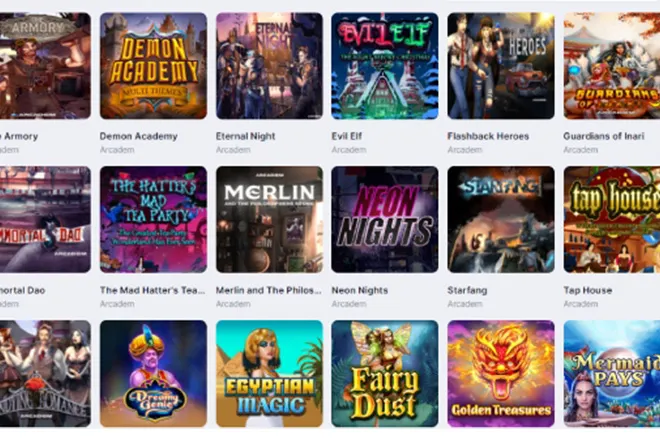Launch the Evil Elf game thumbnail
This screenshot has width=660, height=438.
click(x=385, y=66)
